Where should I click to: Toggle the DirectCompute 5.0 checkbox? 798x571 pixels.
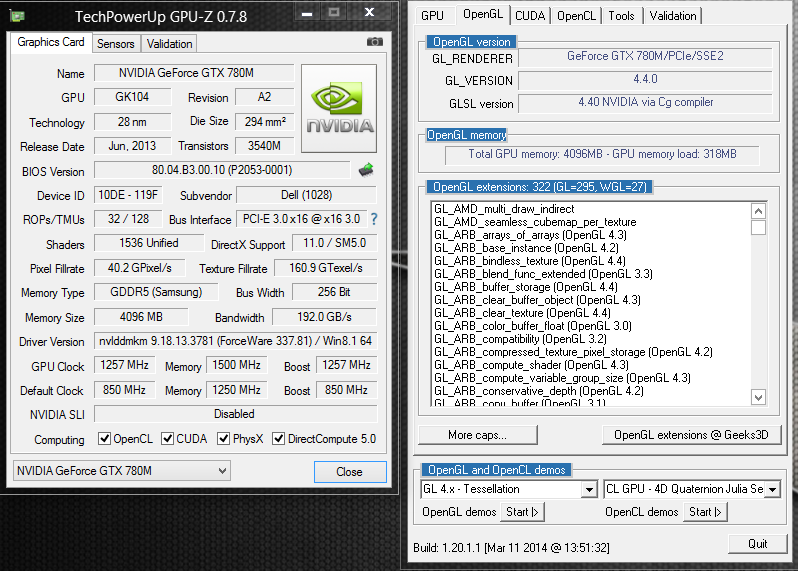tap(278, 439)
